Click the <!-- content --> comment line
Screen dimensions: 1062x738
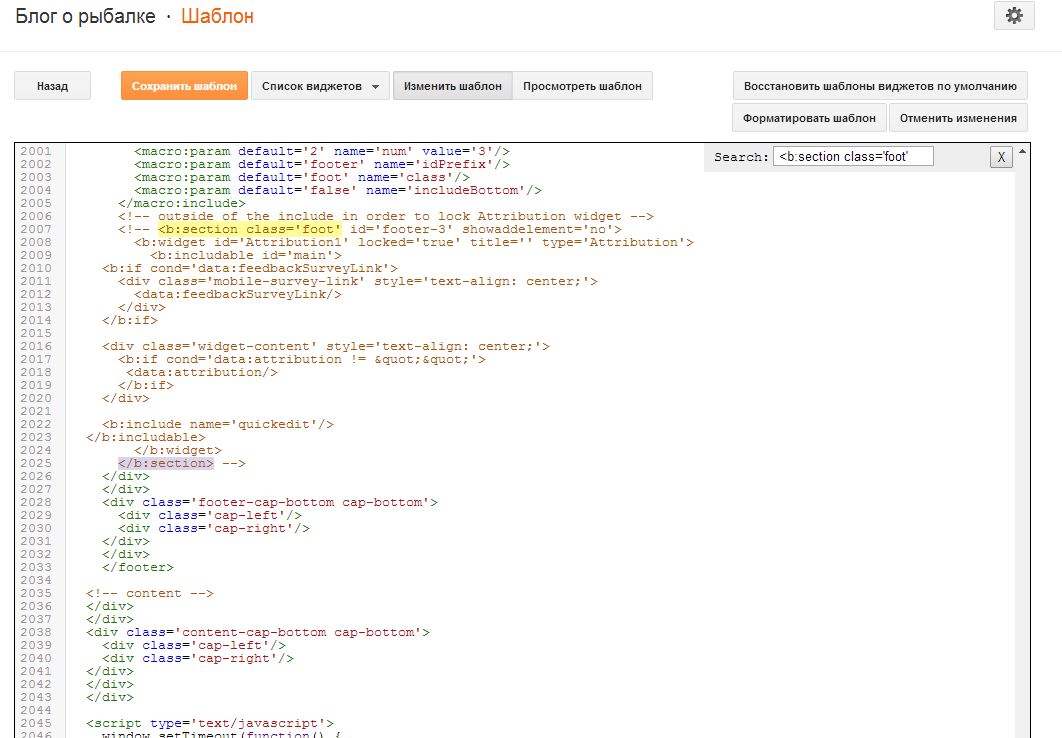(x=149, y=593)
